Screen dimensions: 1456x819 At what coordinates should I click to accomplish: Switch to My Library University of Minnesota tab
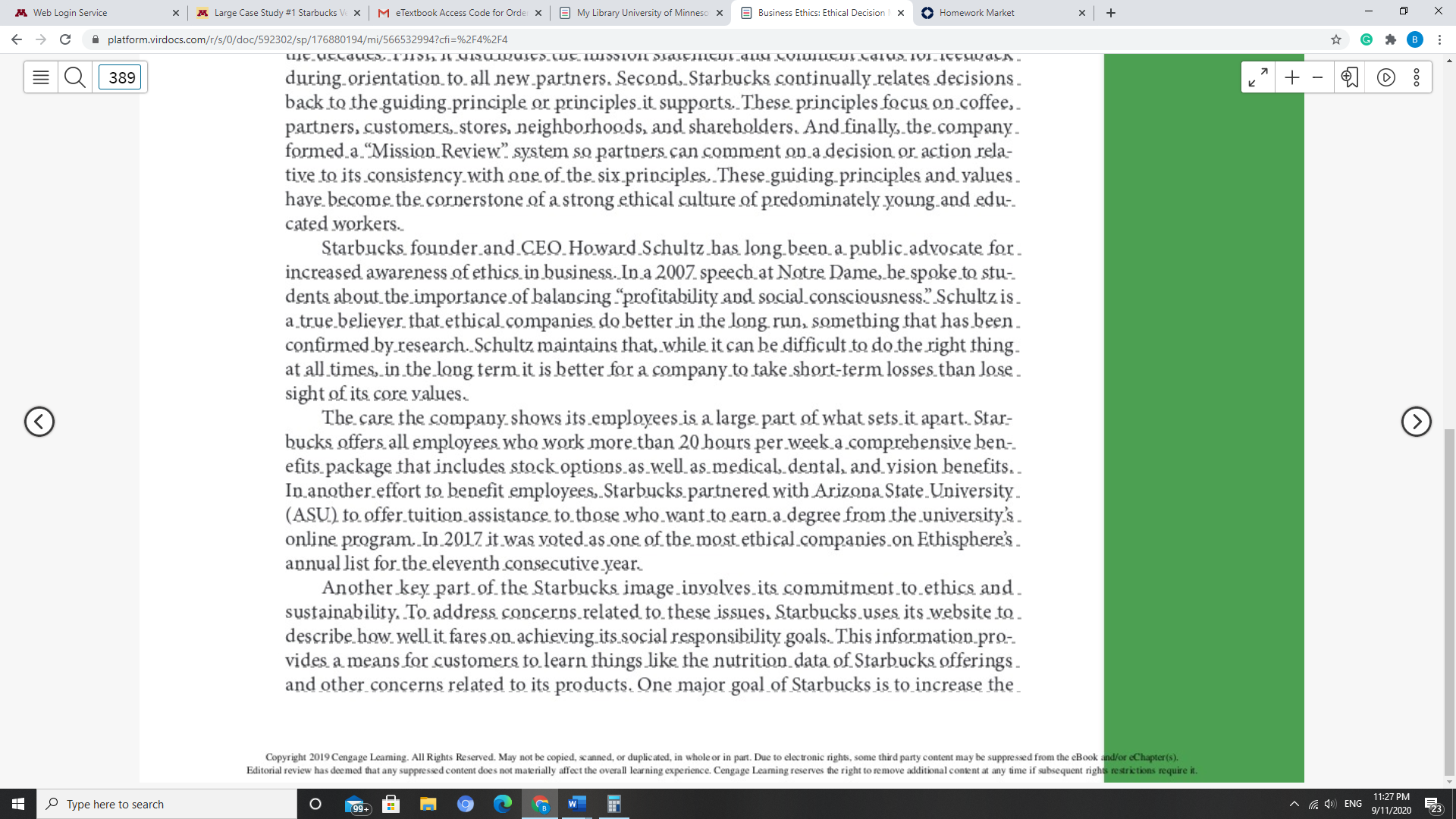(641, 13)
